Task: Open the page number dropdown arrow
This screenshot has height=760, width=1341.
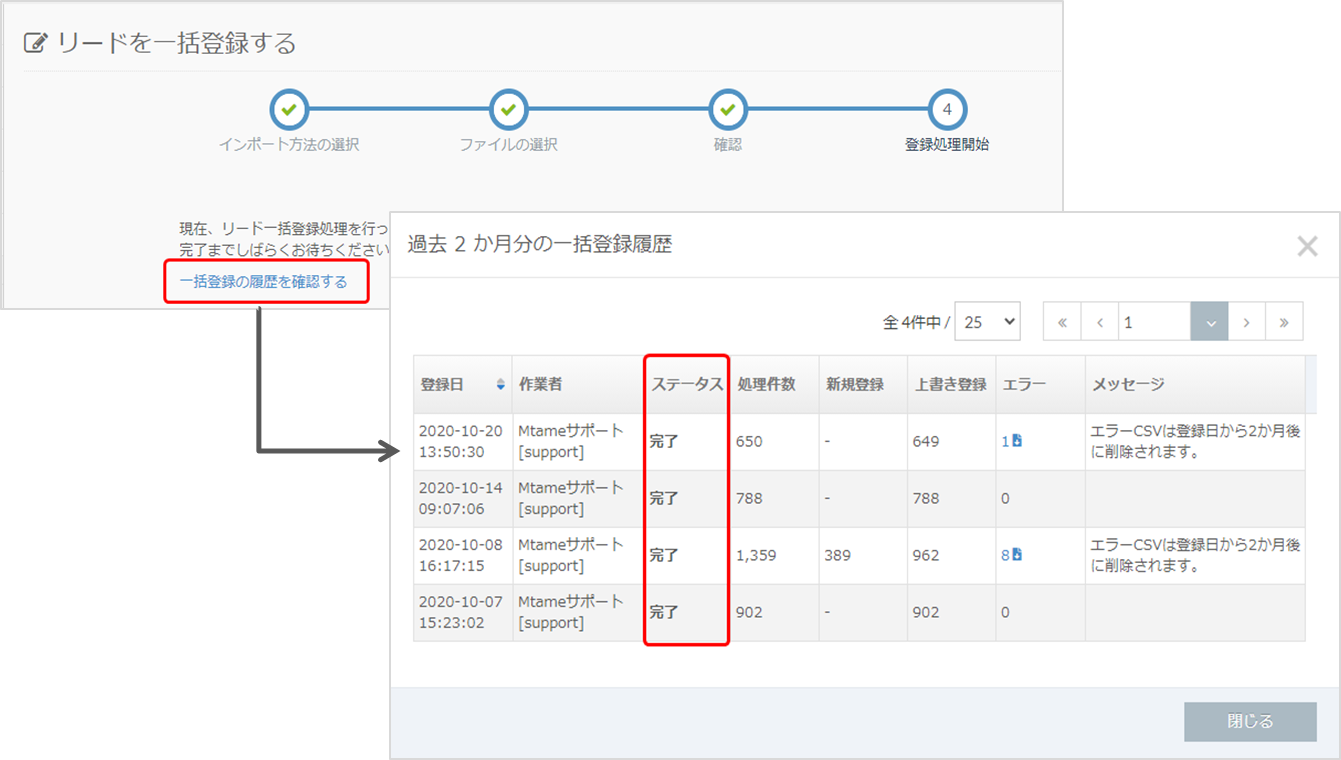Action: [x=1210, y=322]
